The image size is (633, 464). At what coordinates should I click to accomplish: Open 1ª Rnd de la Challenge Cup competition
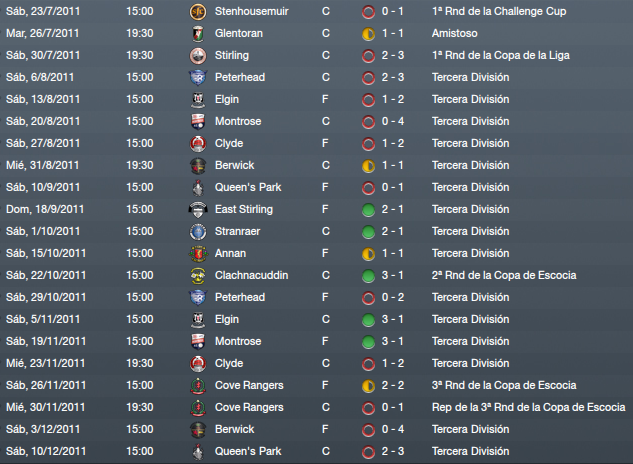point(499,11)
